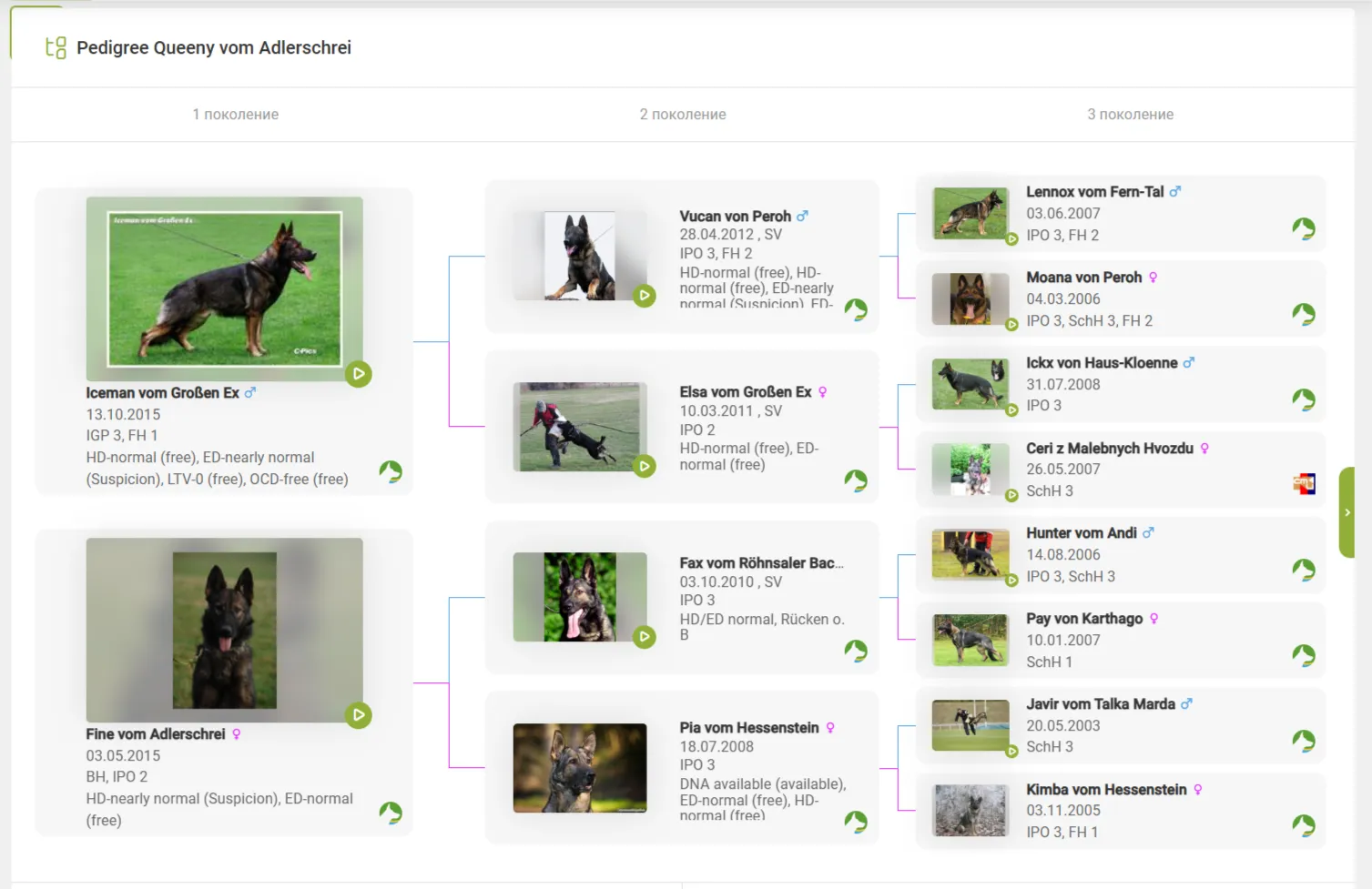The width and height of the screenshot is (1372, 889).
Task: Open Moana von Peroh name link
Action: 1083,278
